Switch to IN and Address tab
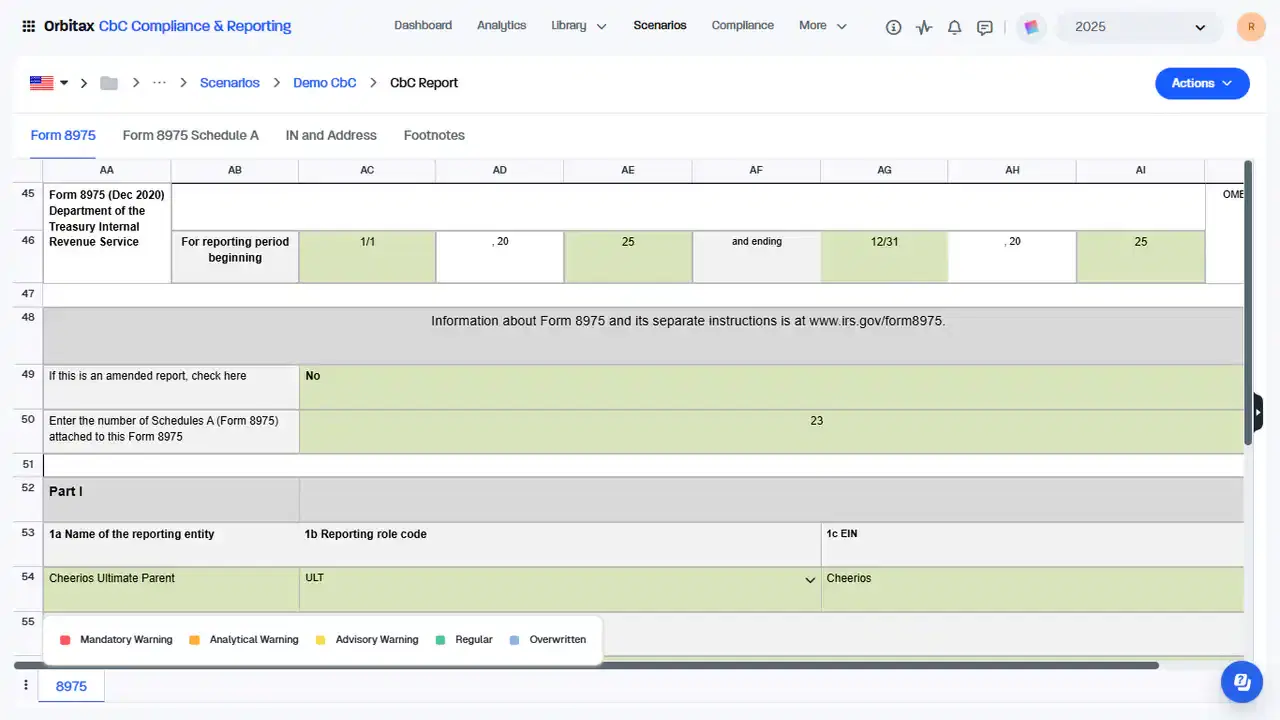 (x=331, y=135)
